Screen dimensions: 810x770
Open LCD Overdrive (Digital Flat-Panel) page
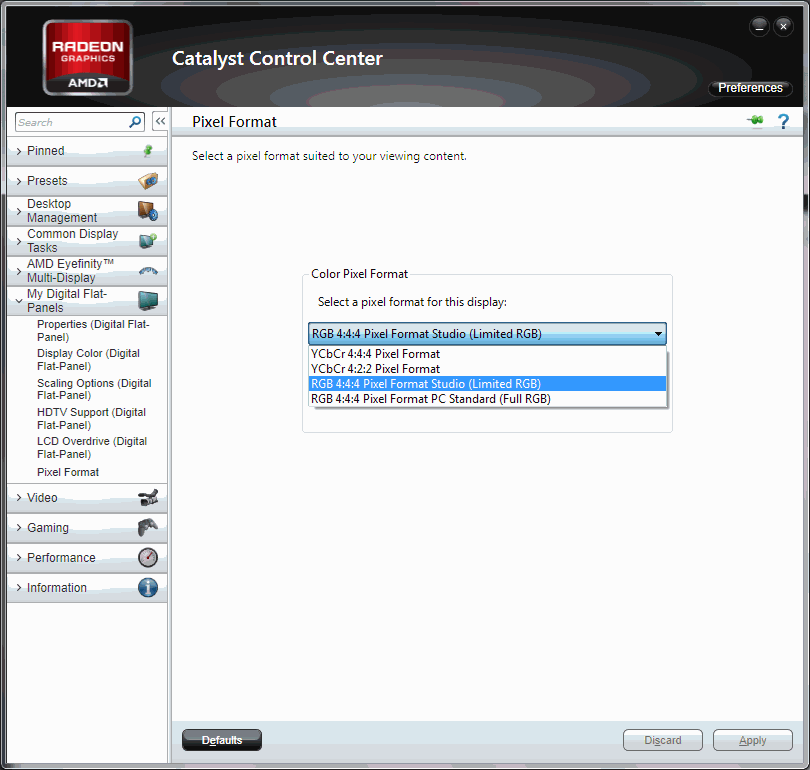pos(92,447)
